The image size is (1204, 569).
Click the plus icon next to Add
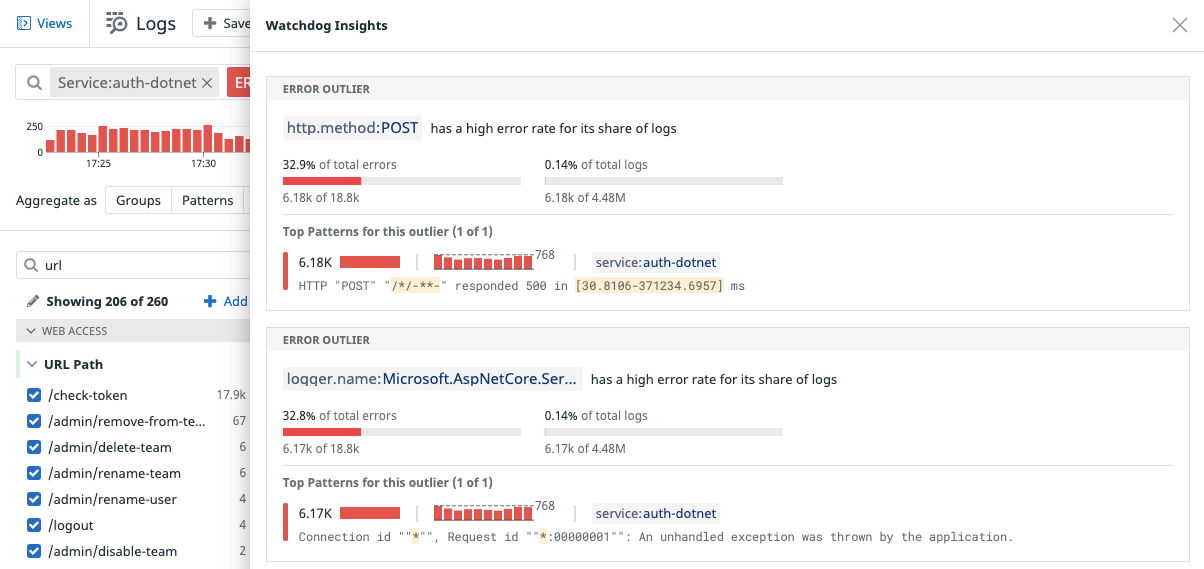[x=210, y=301]
